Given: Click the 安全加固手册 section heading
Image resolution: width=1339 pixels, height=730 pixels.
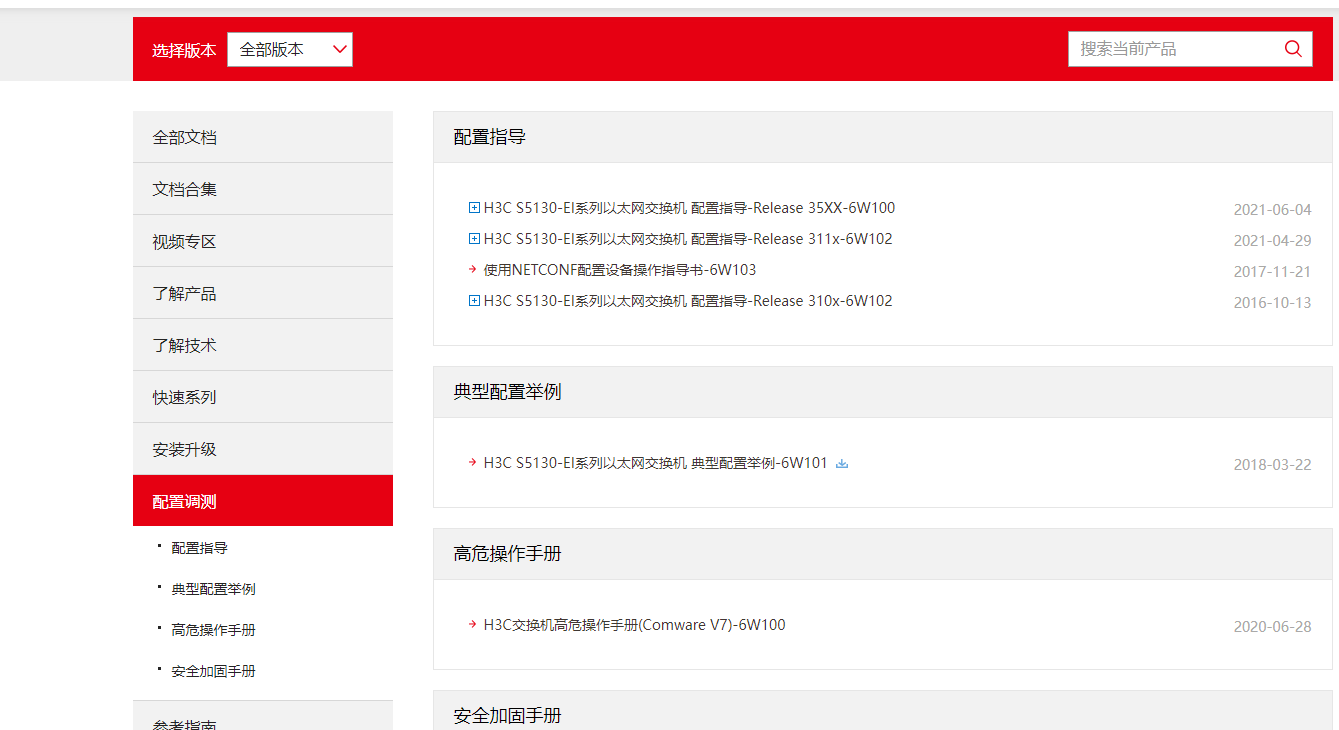Looking at the screenshot, I should tap(508, 716).
